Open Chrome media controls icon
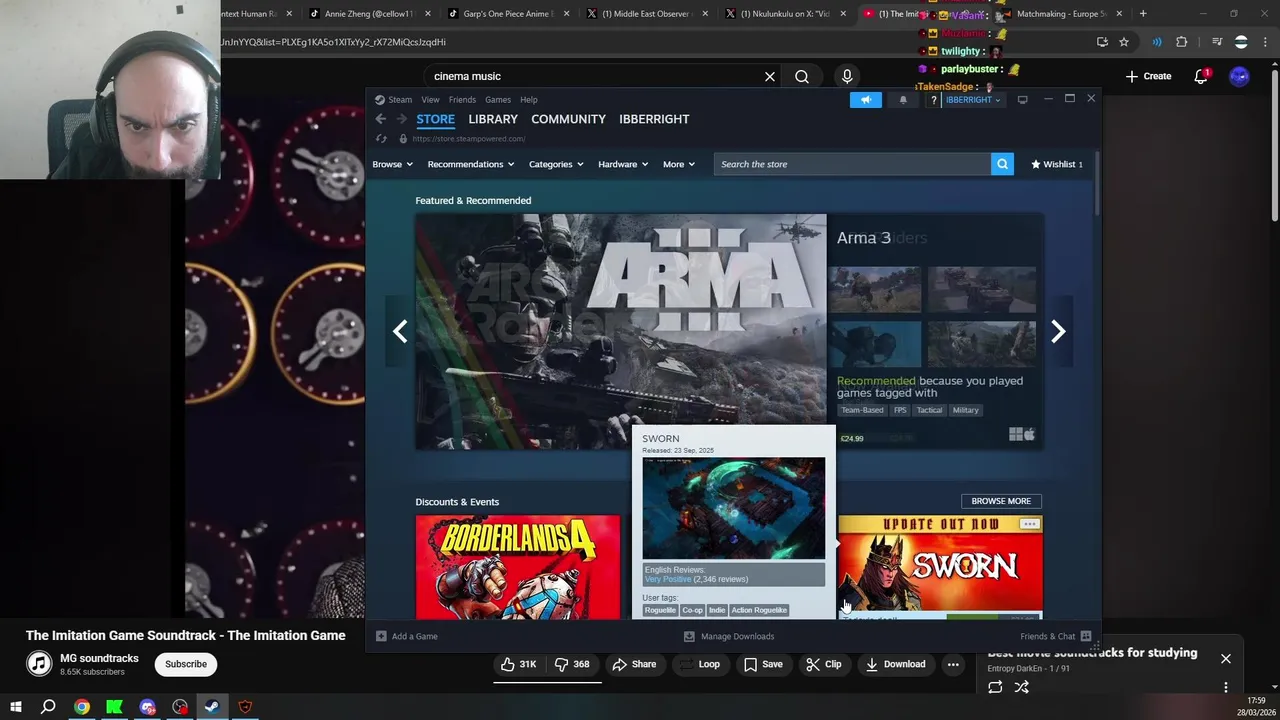Image resolution: width=1280 pixels, height=720 pixels. (1217, 42)
